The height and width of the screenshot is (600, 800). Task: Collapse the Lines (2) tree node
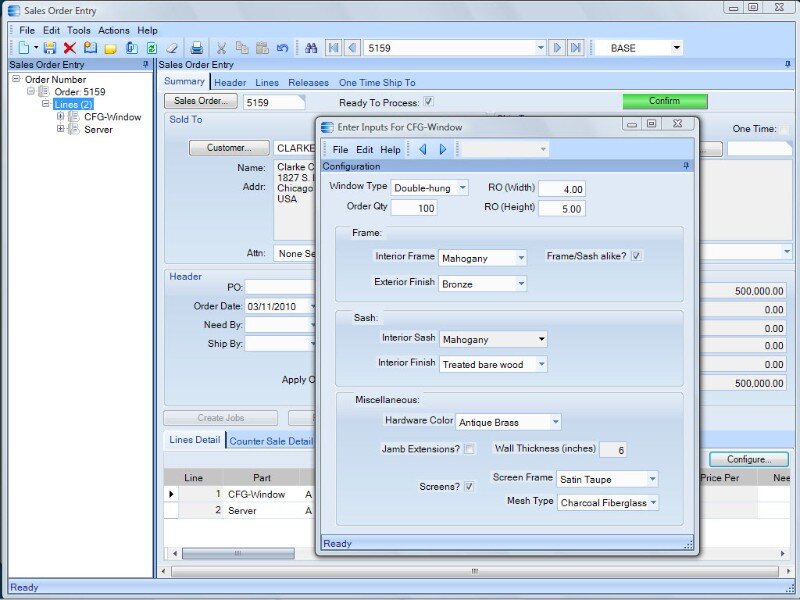pyautogui.click(x=45, y=104)
